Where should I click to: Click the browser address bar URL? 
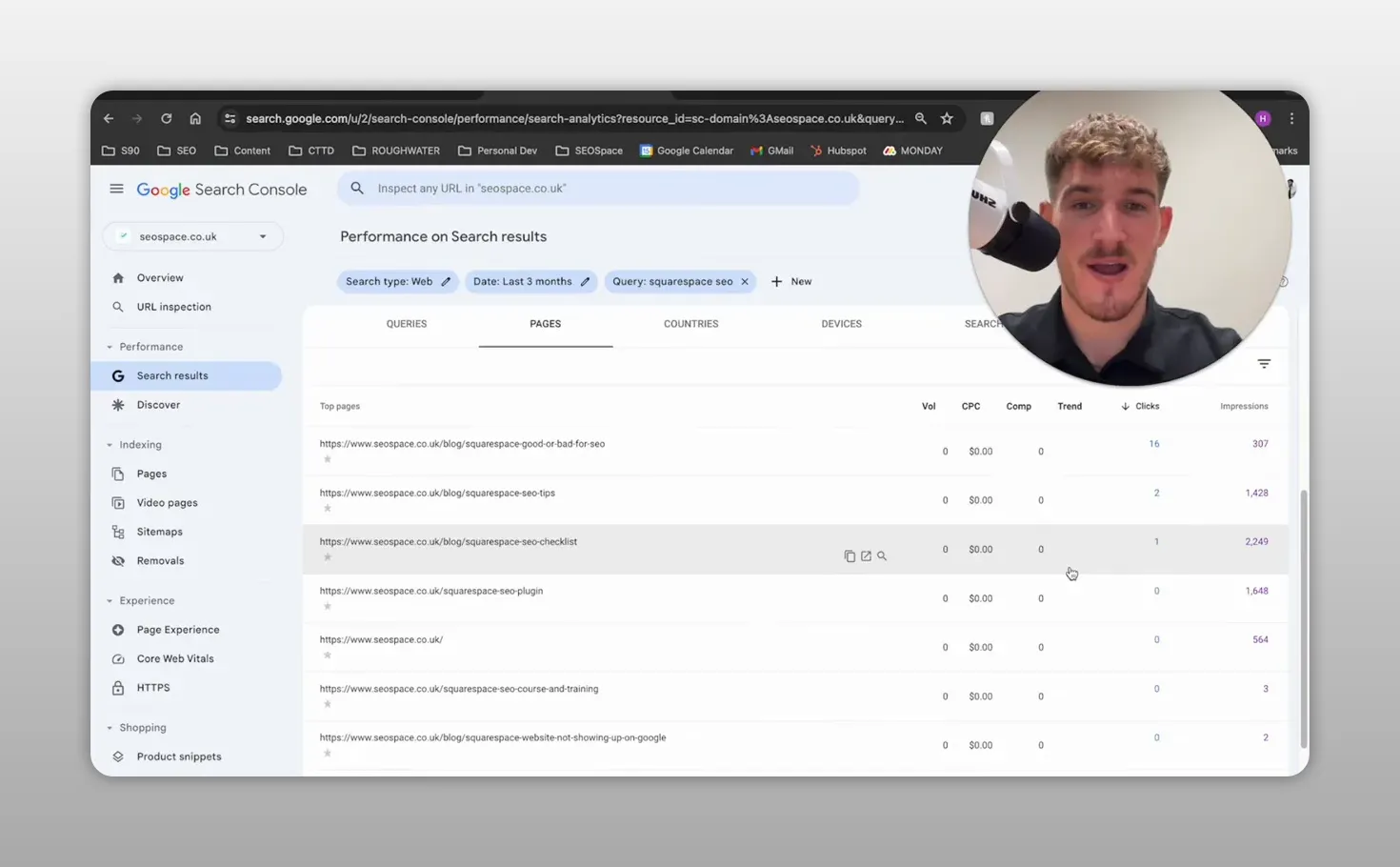(574, 119)
